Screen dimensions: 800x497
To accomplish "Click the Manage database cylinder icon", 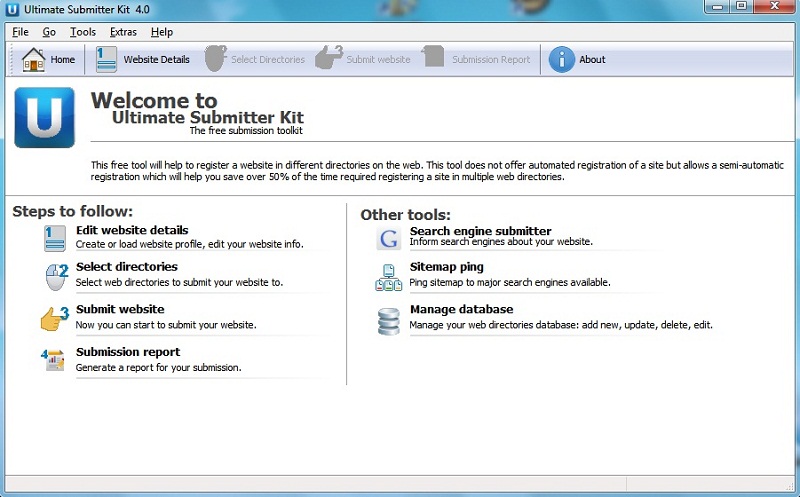I will click(389, 321).
